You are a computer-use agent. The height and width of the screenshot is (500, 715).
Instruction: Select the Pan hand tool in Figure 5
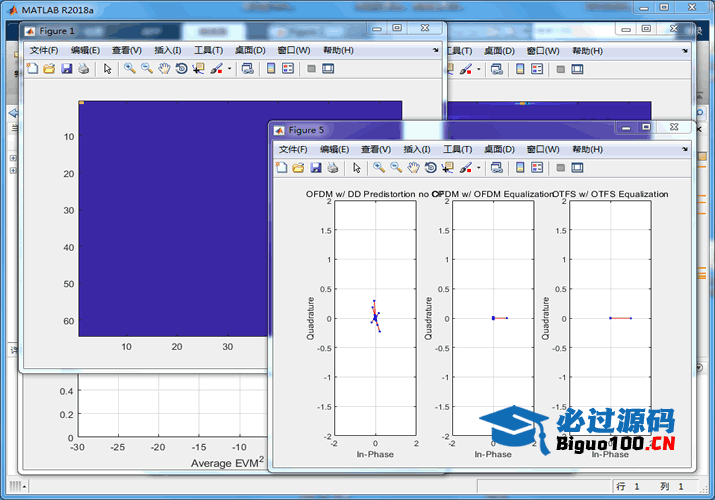(413, 168)
